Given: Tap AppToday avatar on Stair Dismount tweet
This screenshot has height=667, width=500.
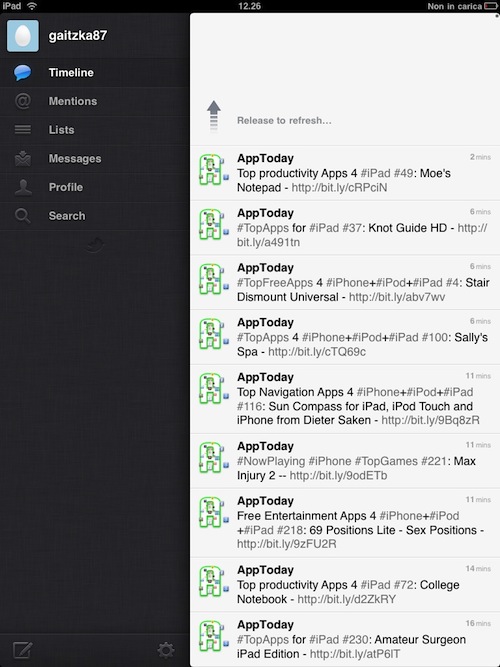Looking at the screenshot, I should click(214, 279).
